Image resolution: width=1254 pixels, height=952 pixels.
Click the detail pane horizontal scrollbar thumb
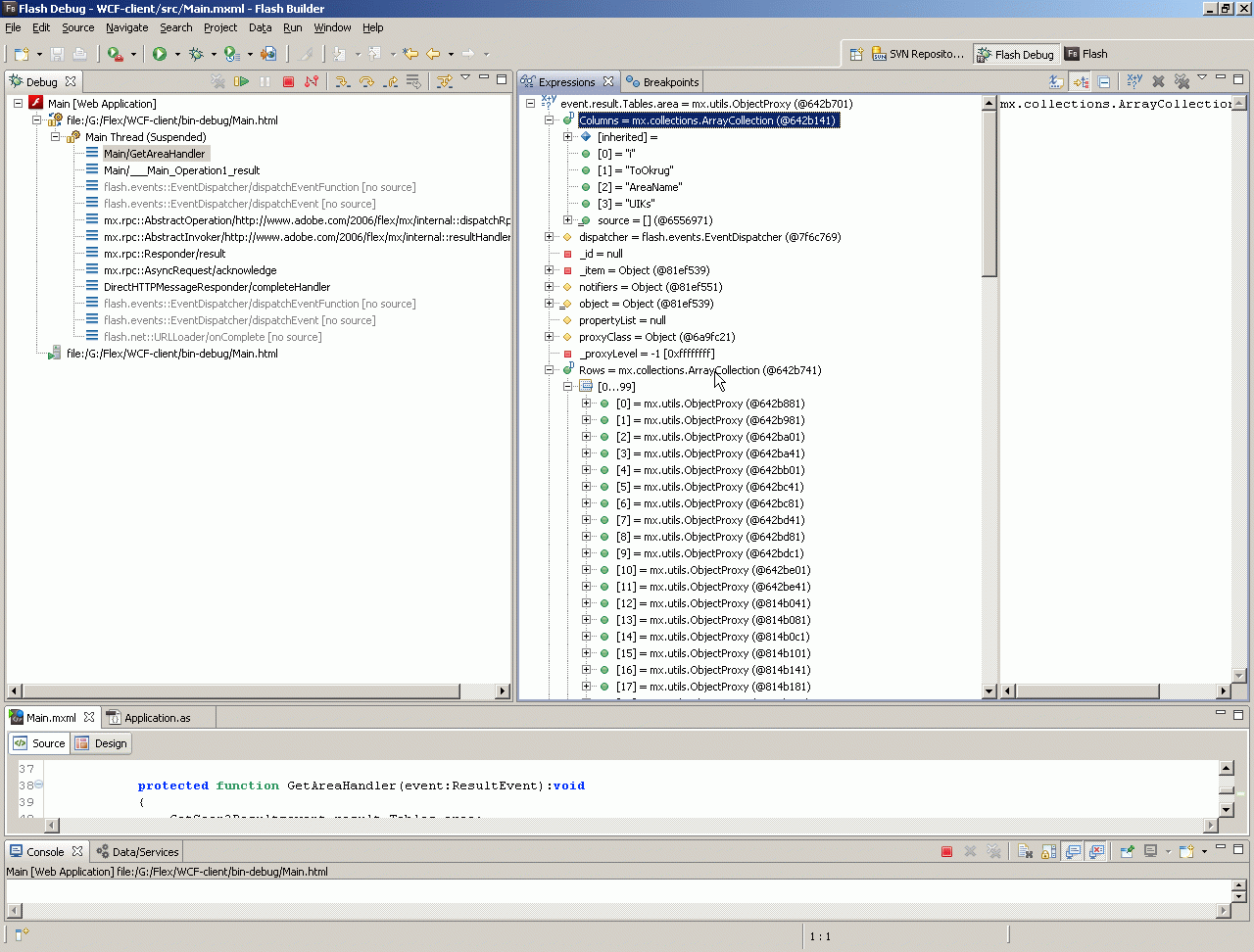[x=1087, y=691]
